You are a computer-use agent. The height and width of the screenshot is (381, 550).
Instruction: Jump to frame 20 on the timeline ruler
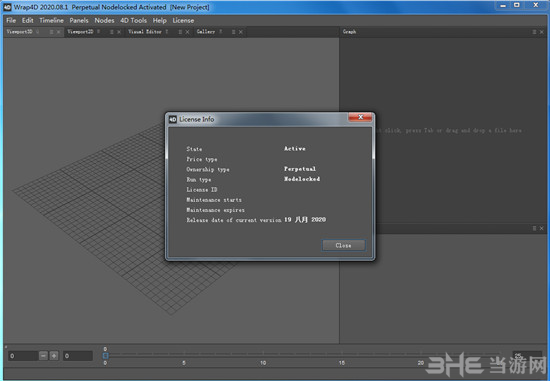(421, 363)
